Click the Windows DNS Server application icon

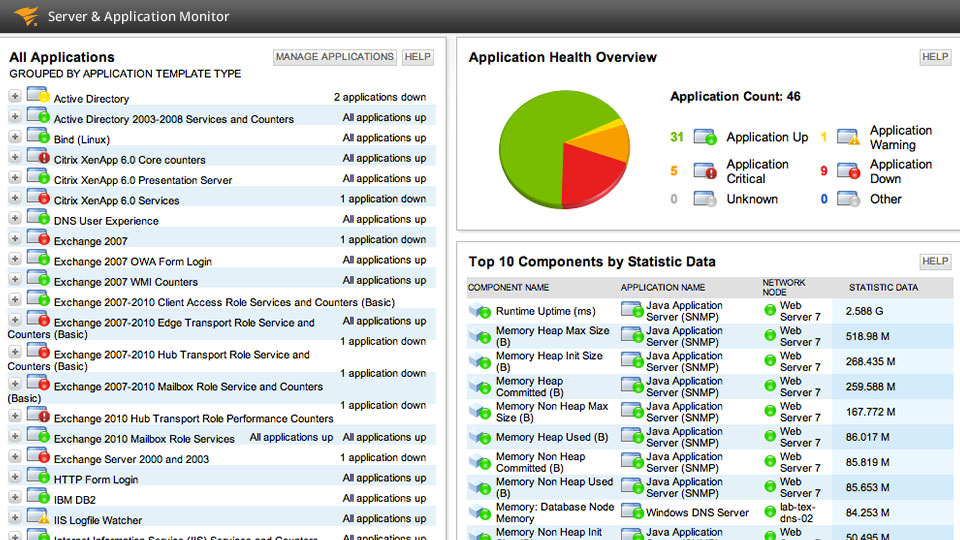click(x=632, y=512)
